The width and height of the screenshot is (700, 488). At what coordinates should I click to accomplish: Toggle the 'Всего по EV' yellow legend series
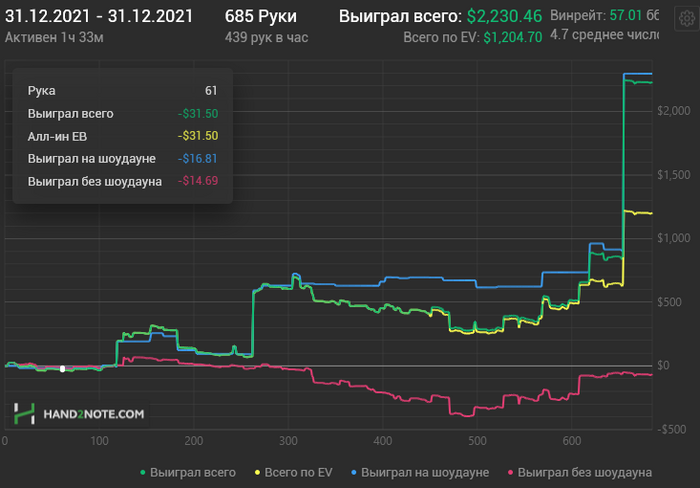coord(293,472)
